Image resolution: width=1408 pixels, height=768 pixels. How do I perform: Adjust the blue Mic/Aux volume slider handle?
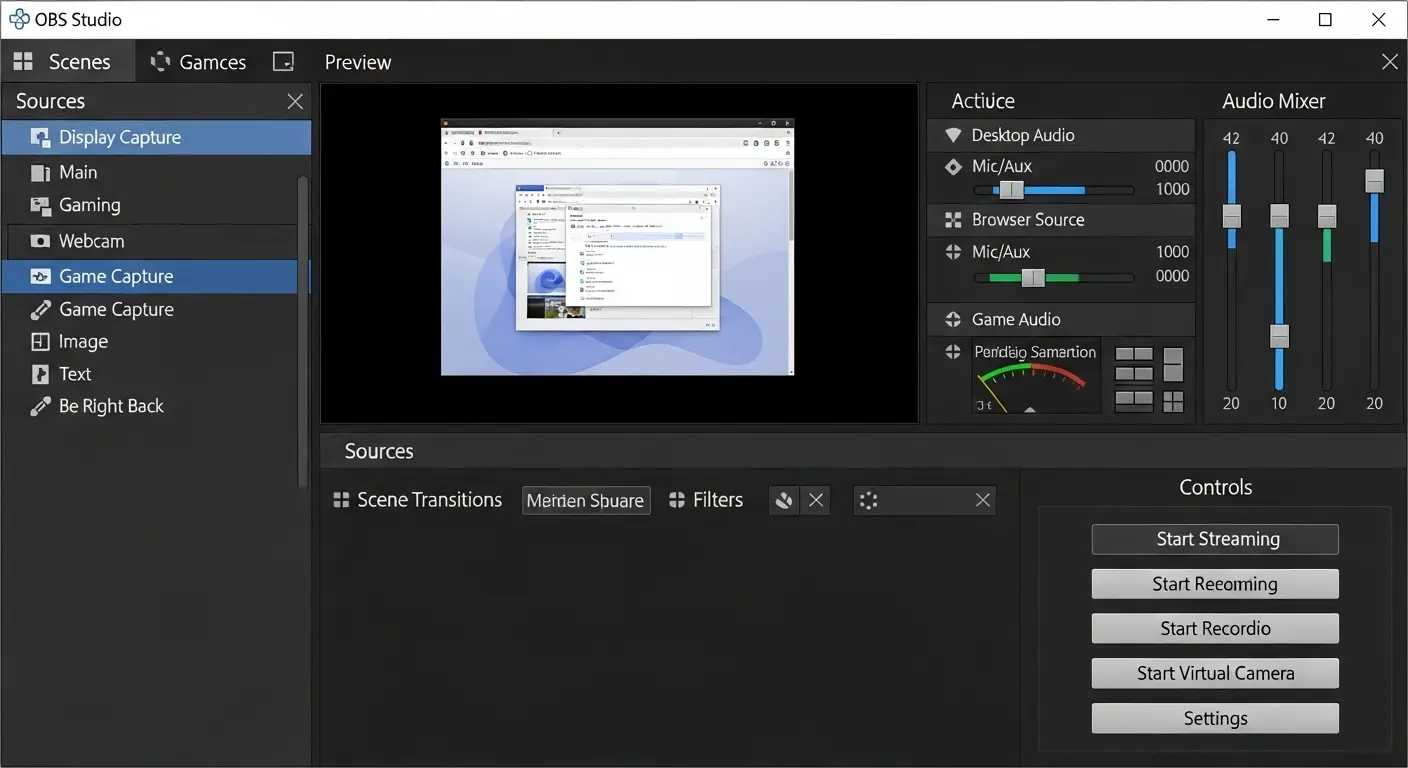coord(1012,190)
